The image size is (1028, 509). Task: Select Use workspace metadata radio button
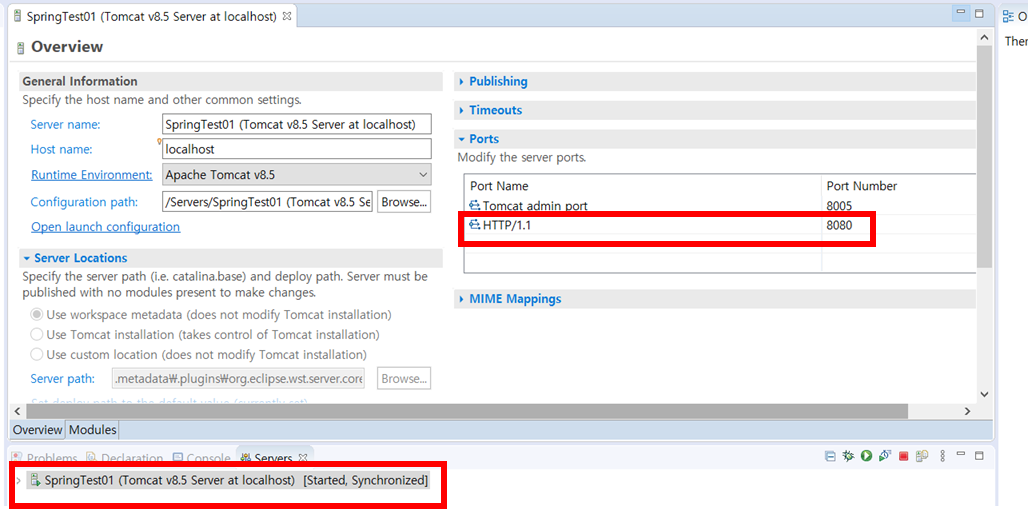37,315
